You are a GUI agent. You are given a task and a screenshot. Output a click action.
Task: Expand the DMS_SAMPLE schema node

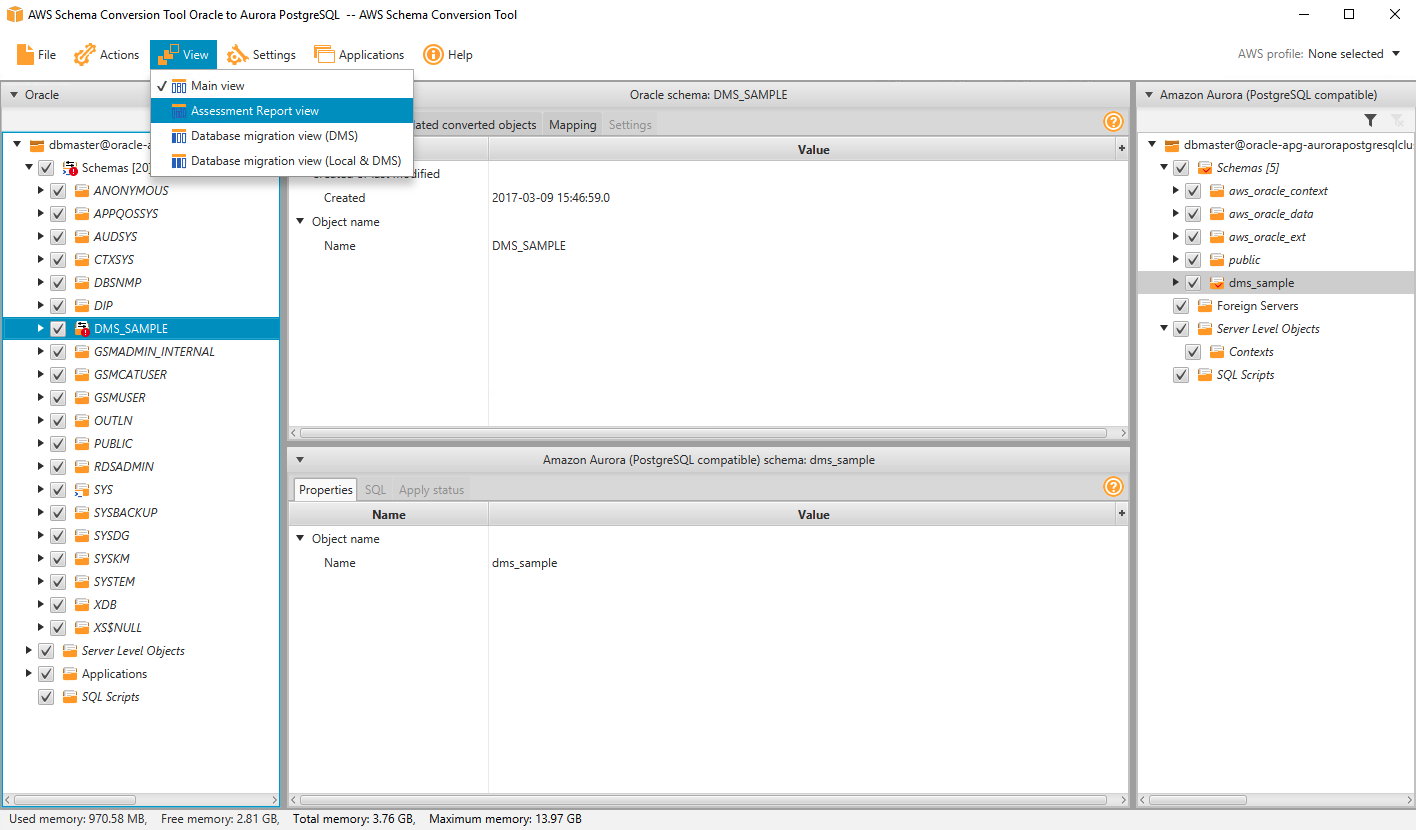tap(41, 328)
